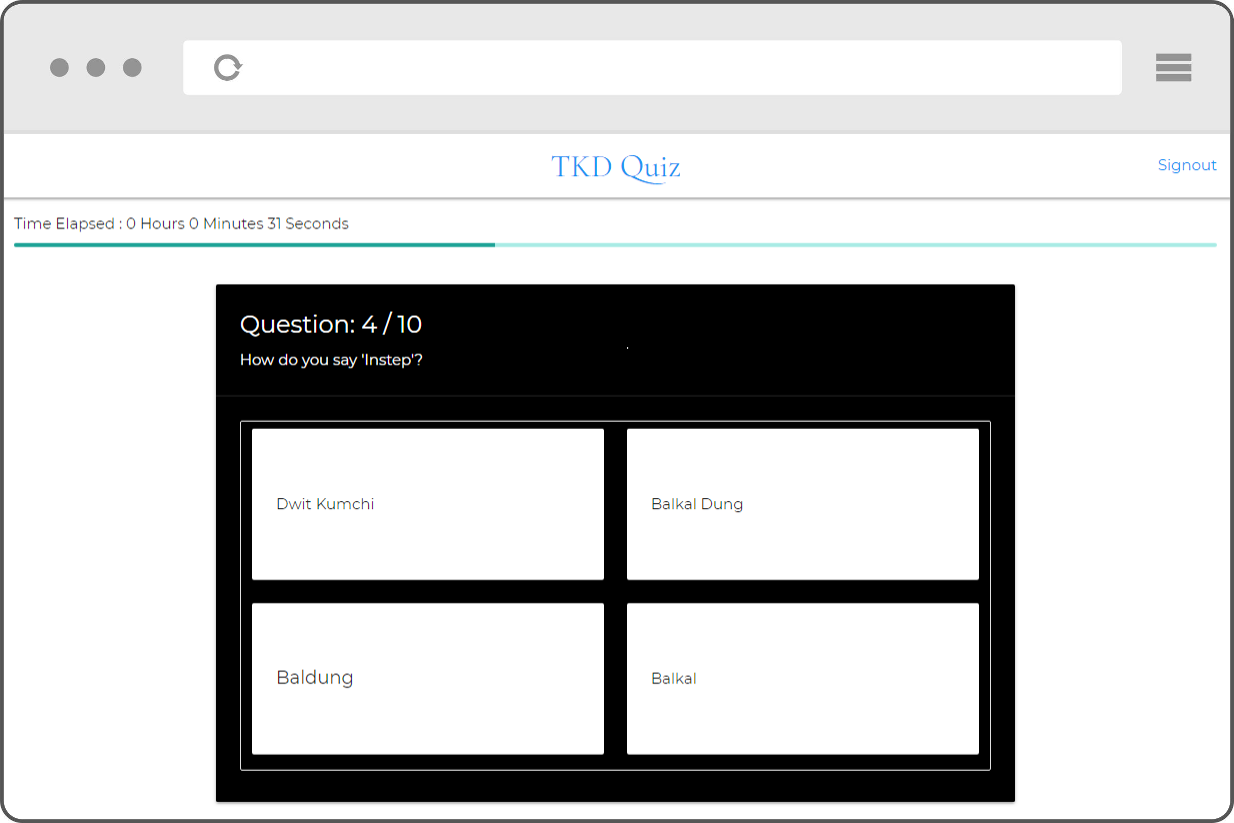Click the rightmost gray window dot
The width and height of the screenshot is (1234, 823).
(x=132, y=68)
